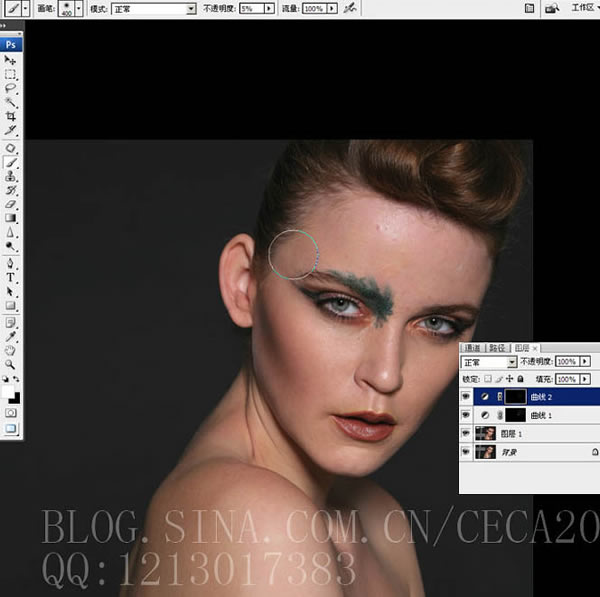Open the tool preset picker arrow
This screenshot has height=597, width=600.
pyautogui.click(x=26, y=8)
